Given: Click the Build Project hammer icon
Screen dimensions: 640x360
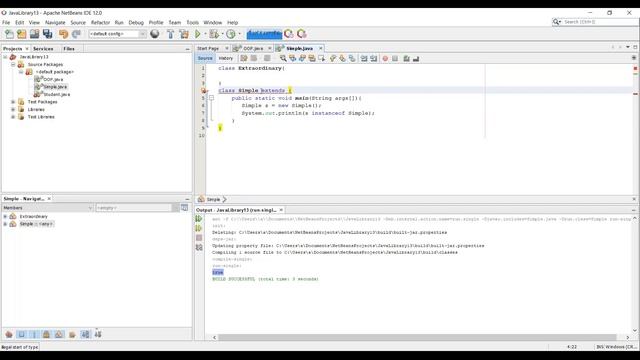Looking at the screenshot, I should coord(171,34).
